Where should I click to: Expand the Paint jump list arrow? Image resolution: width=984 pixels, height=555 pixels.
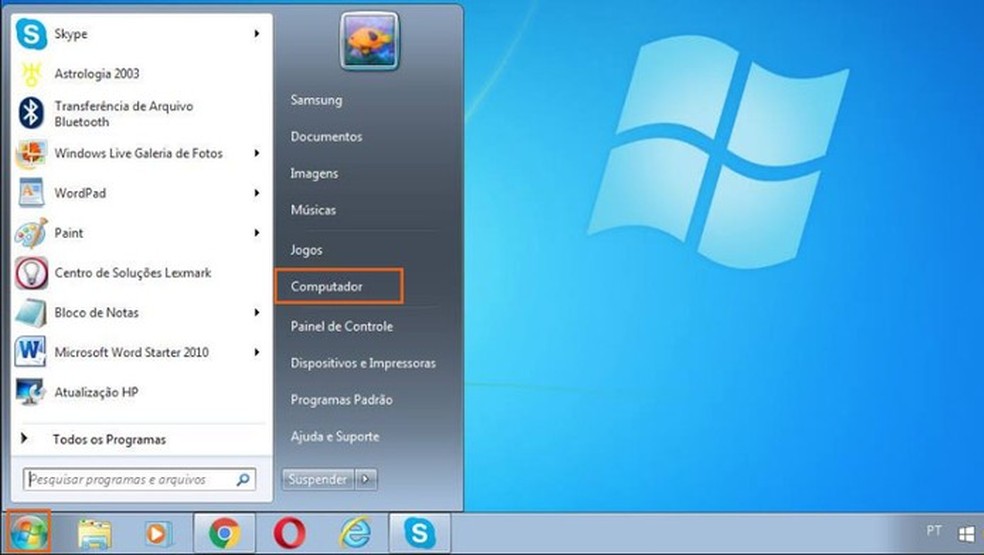(257, 233)
